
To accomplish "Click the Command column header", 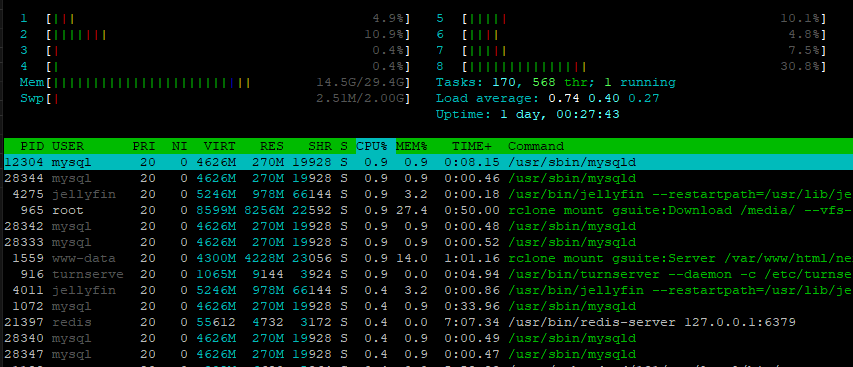I will 536,146.
